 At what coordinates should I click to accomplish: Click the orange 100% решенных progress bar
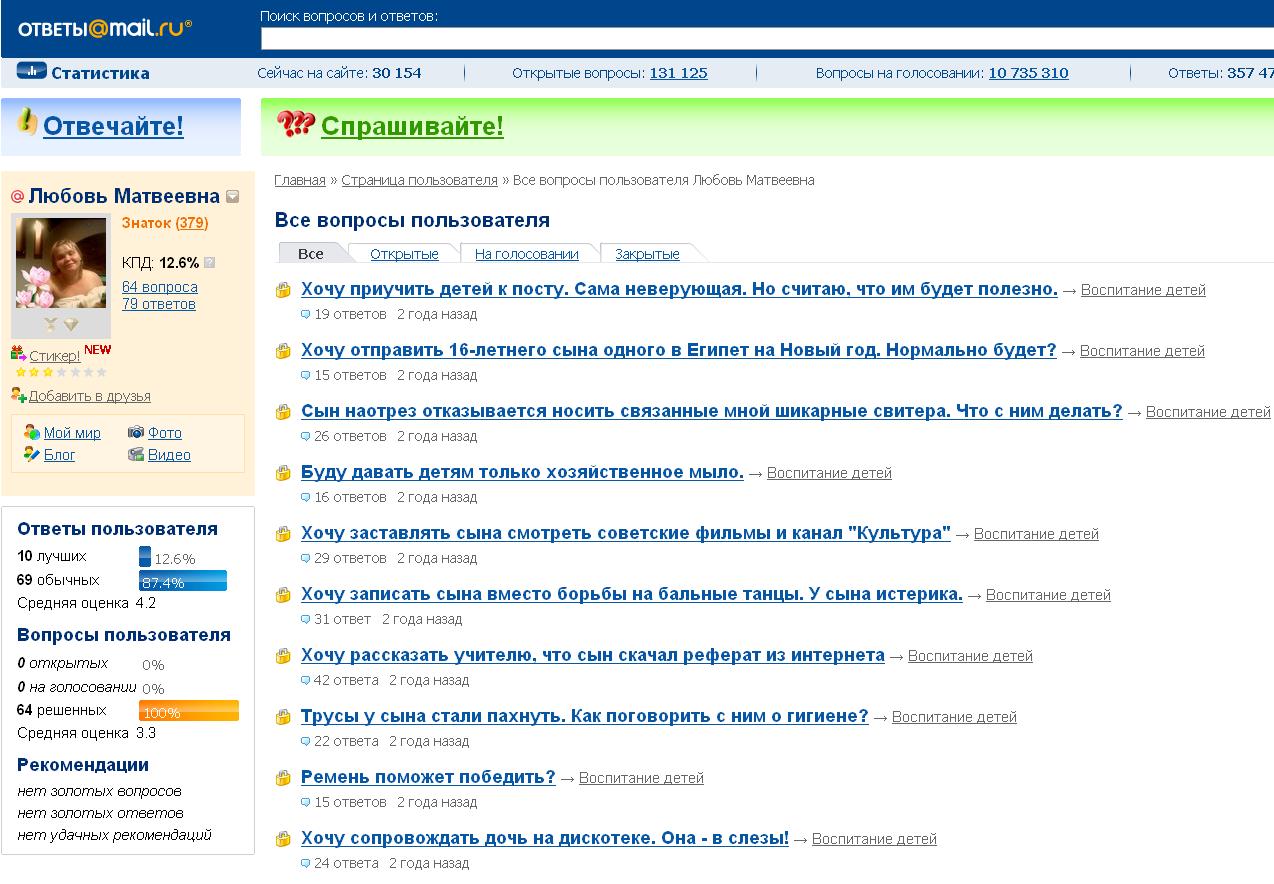(x=189, y=711)
